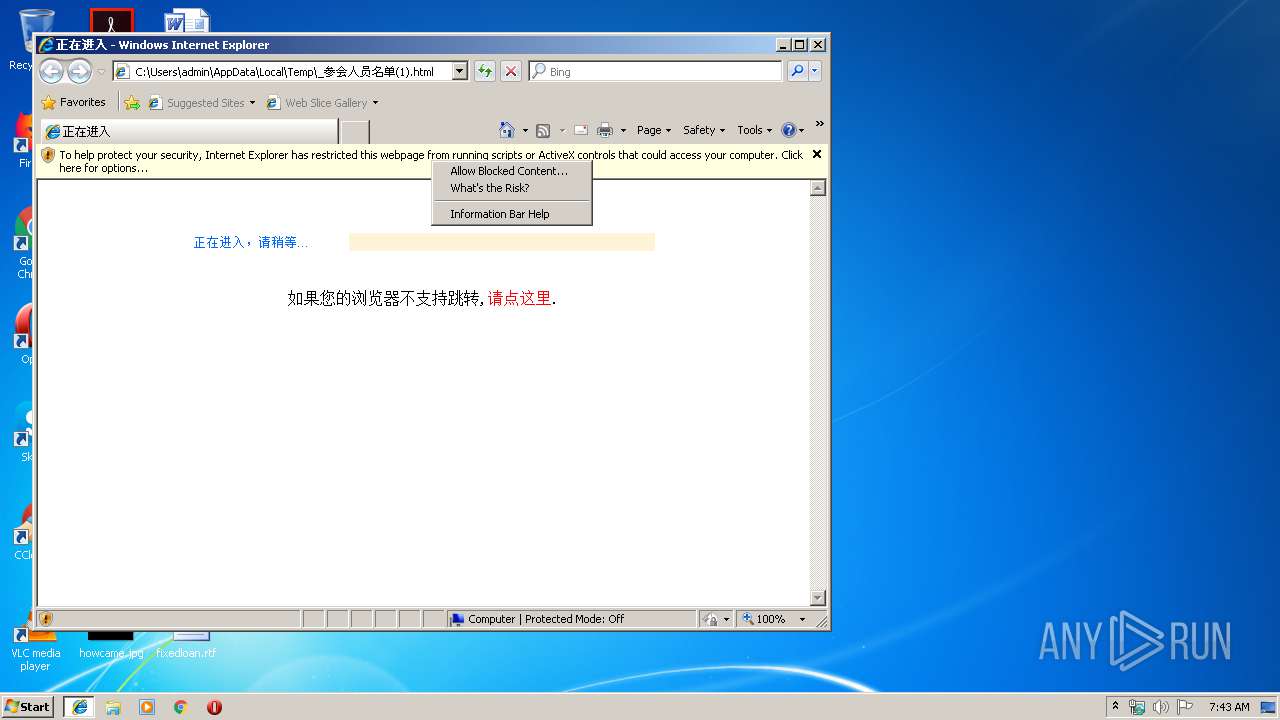
Task: Open the Safety menu
Action: [x=704, y=130]
